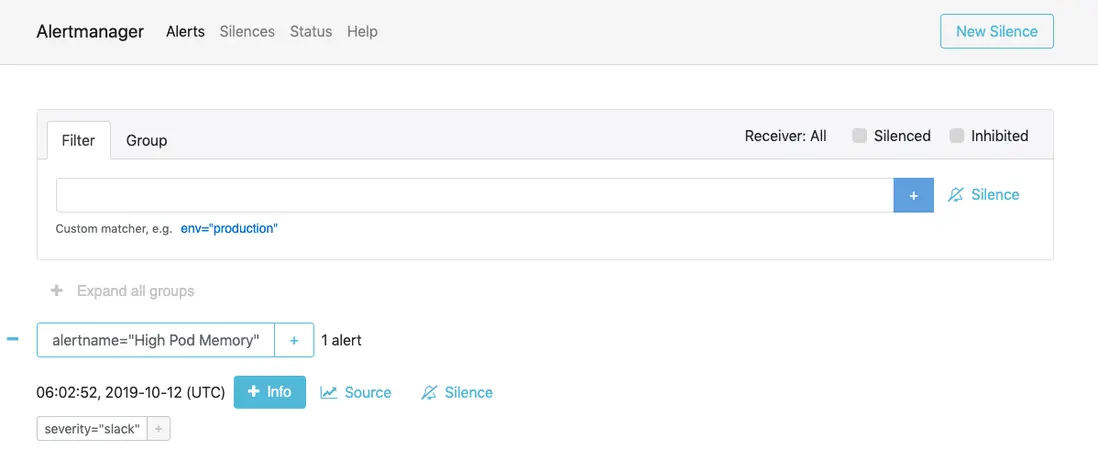Click the Silence link beside filter bar

coord(983,195)
